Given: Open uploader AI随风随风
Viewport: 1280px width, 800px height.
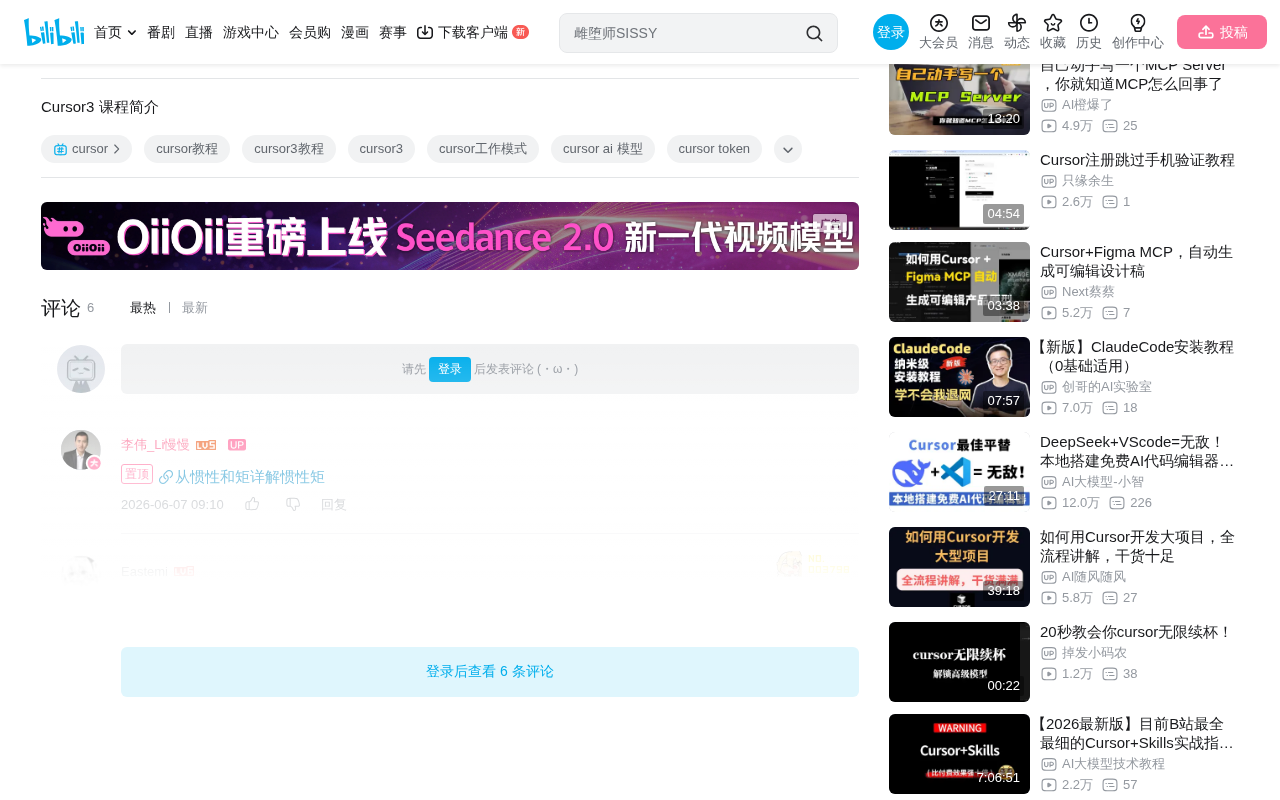Looking at the screenshot, I should [1094, 577].
